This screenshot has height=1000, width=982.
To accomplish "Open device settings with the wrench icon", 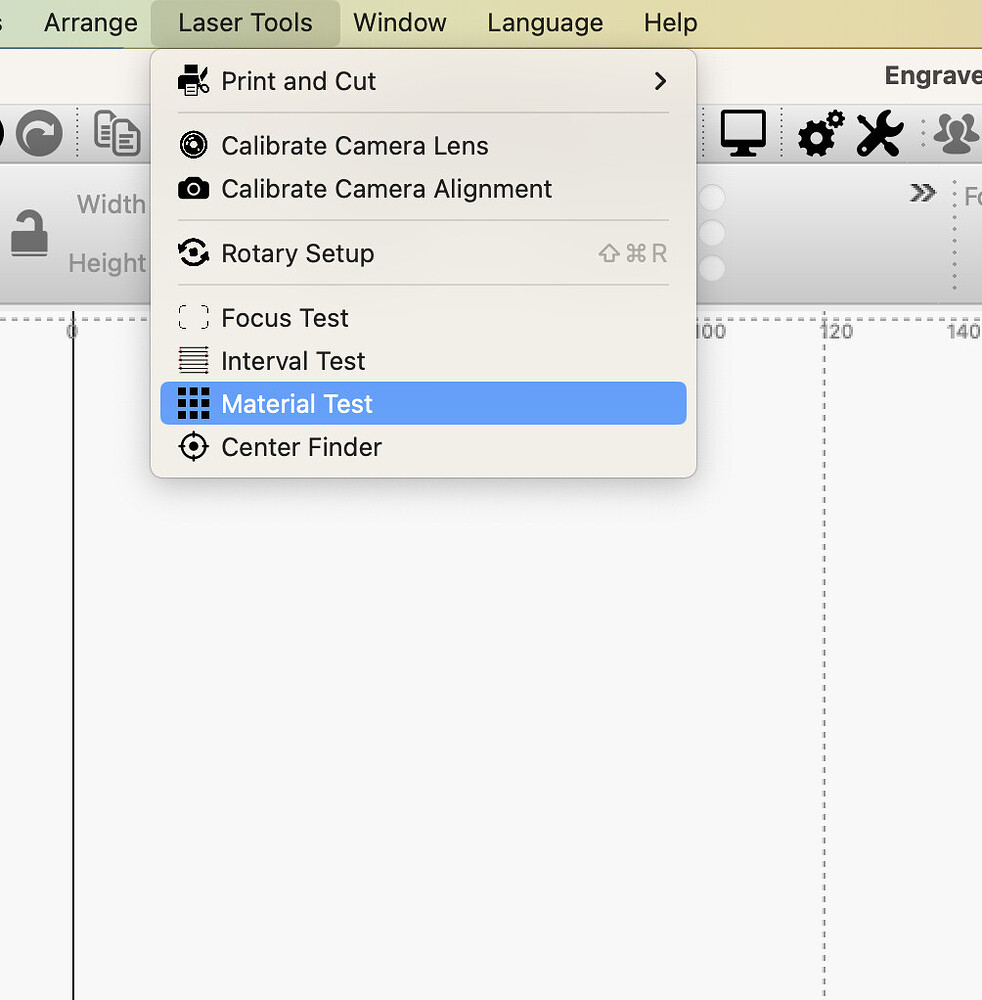I will (x=878, y=133).
